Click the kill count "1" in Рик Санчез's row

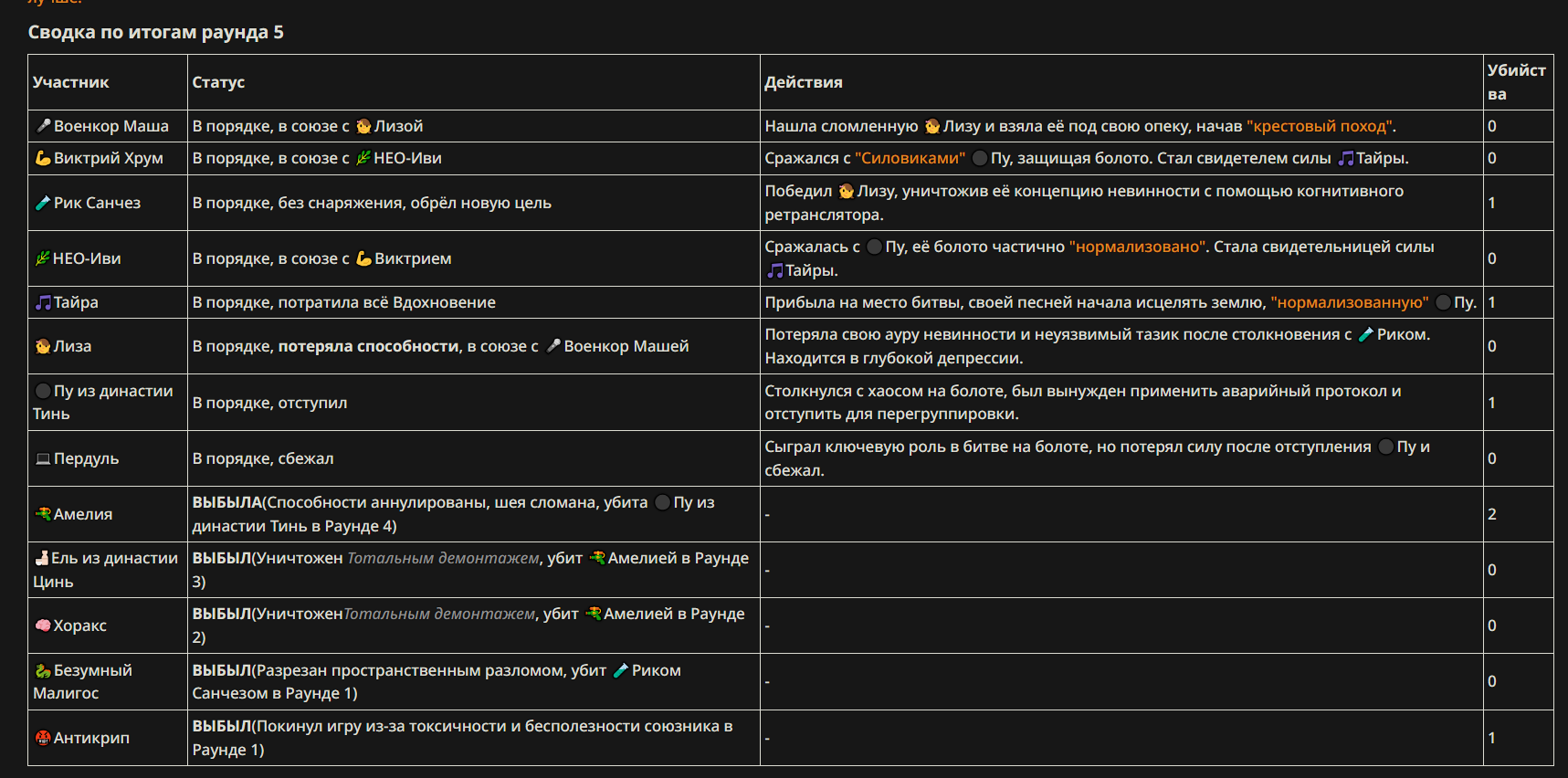(1492, 203)
